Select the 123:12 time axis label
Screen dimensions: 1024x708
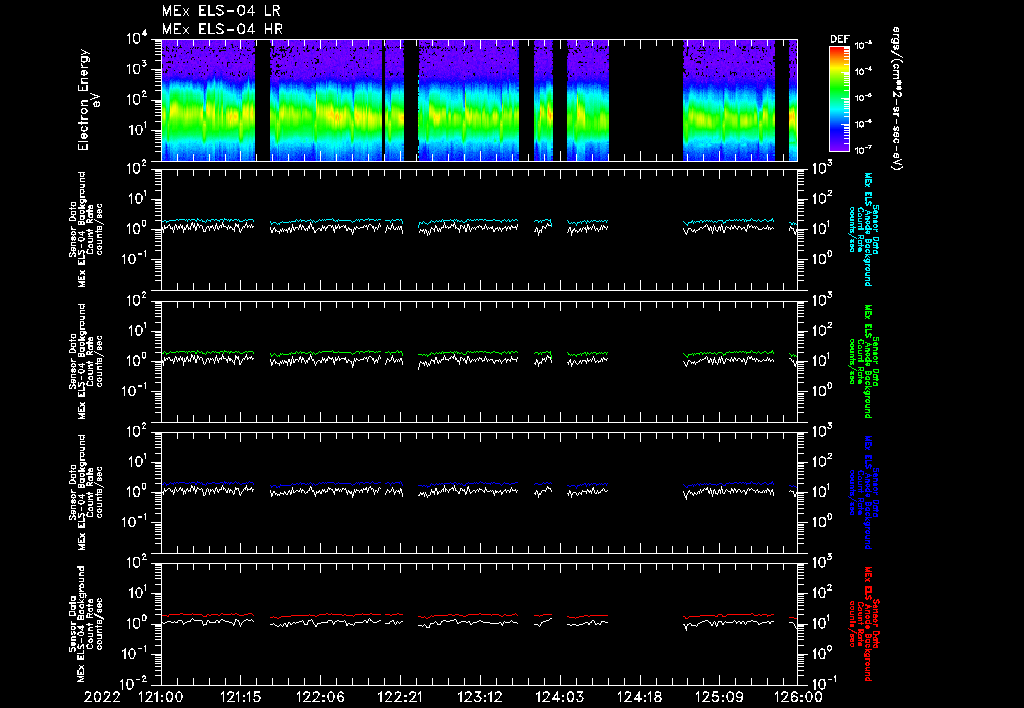(479, 697)
